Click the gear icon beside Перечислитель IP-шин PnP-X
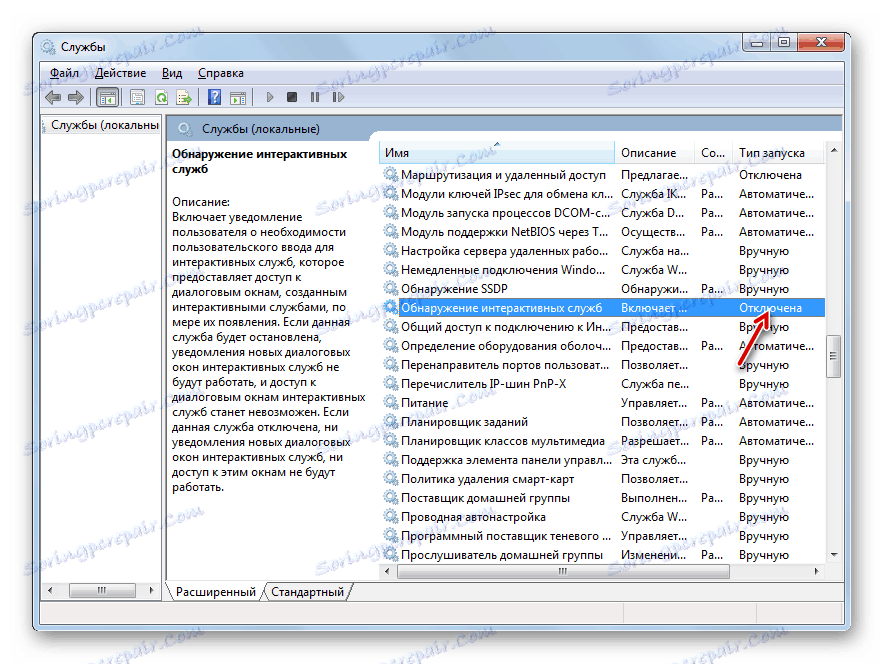884x664 pixels. 391,383
